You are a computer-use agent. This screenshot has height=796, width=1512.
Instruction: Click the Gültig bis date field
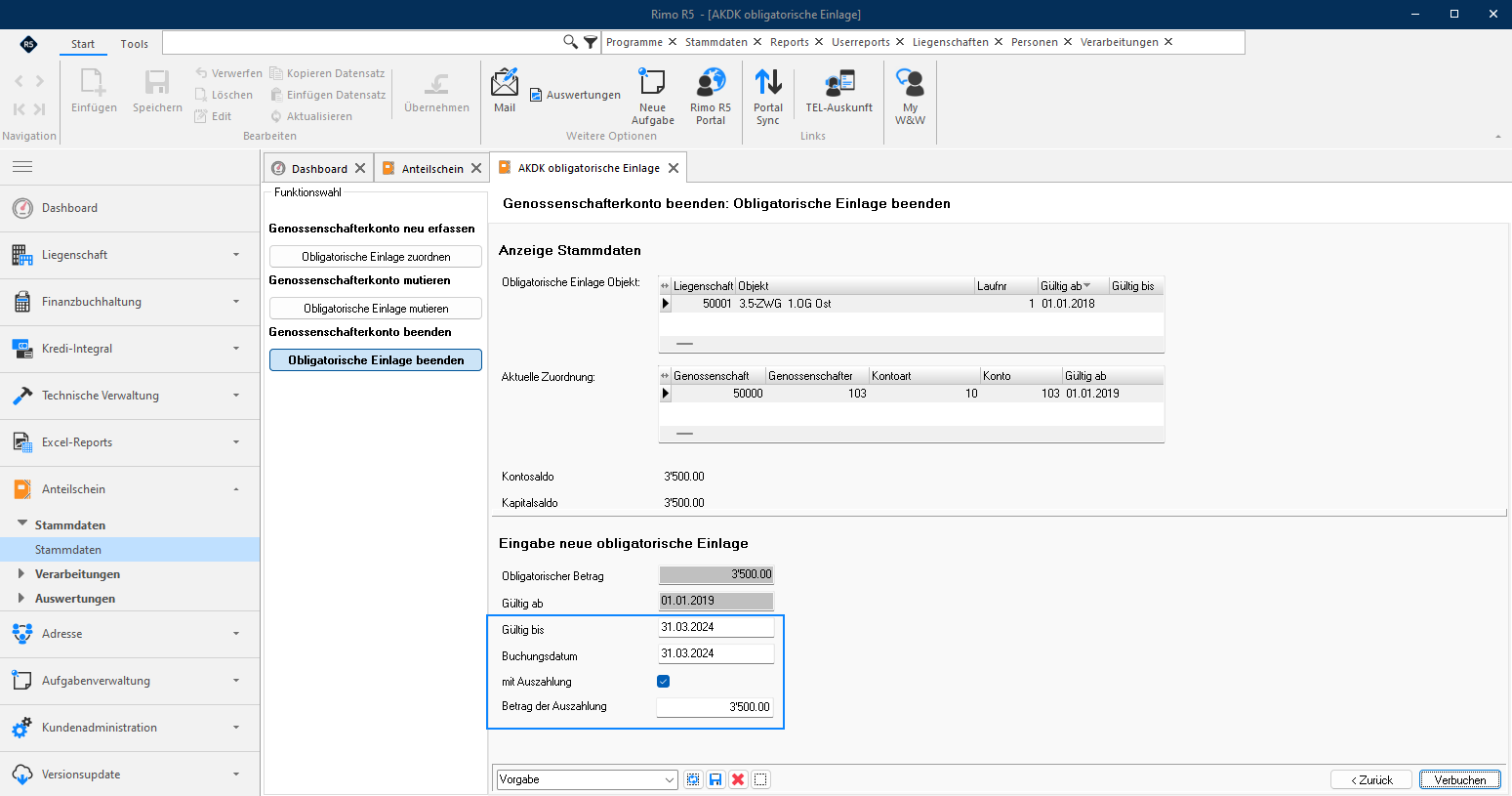(x=716, y=627)
